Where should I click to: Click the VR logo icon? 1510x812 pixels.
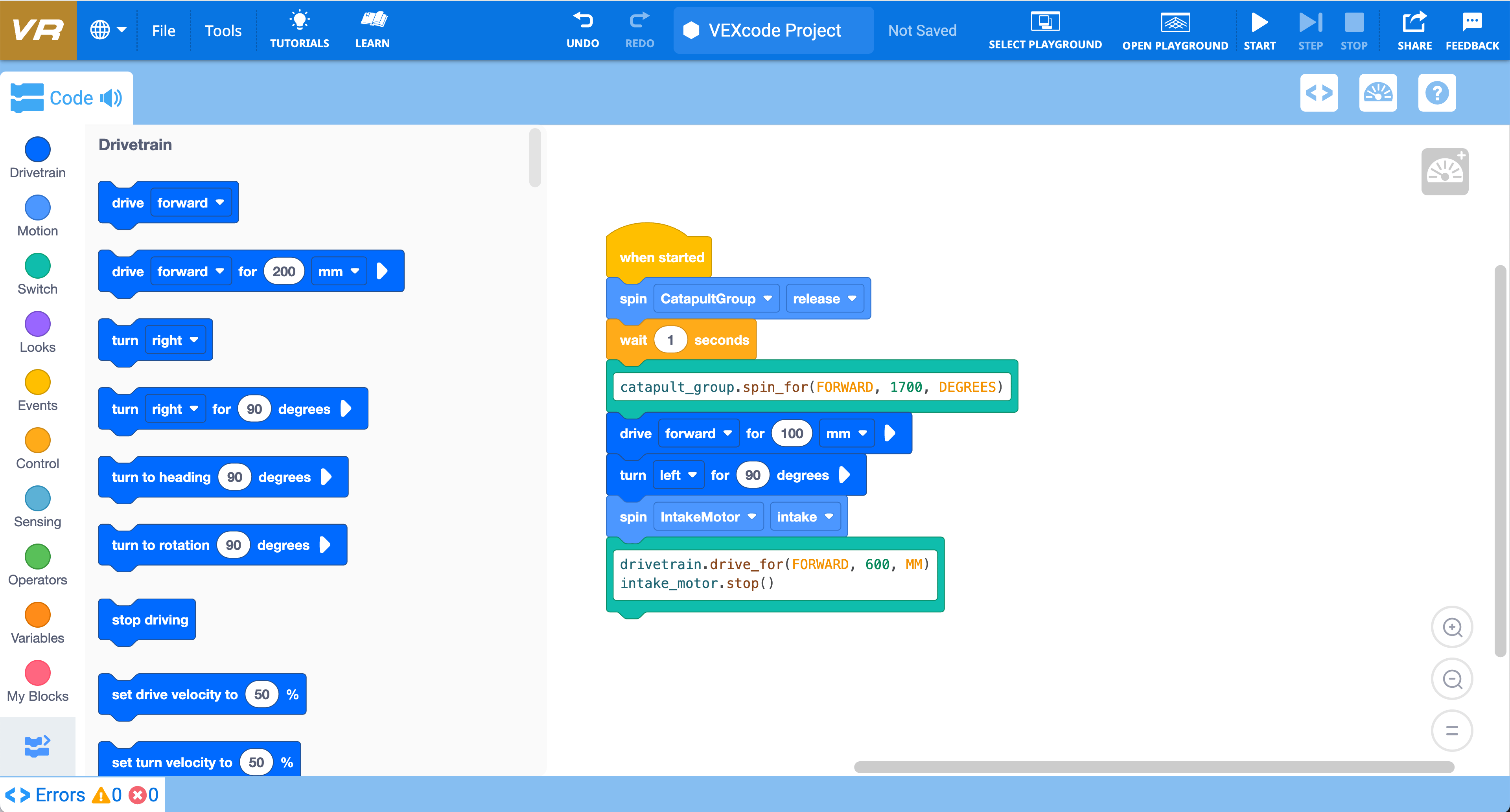click(38, 30)
